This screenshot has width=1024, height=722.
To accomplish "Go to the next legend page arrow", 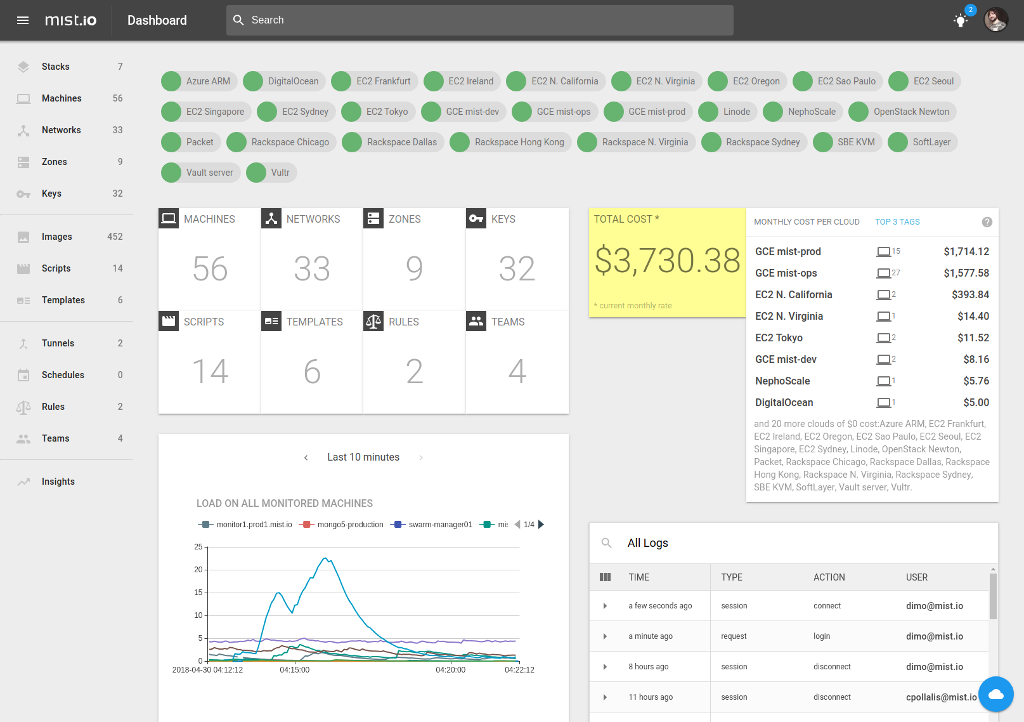I will coord(541,524).
